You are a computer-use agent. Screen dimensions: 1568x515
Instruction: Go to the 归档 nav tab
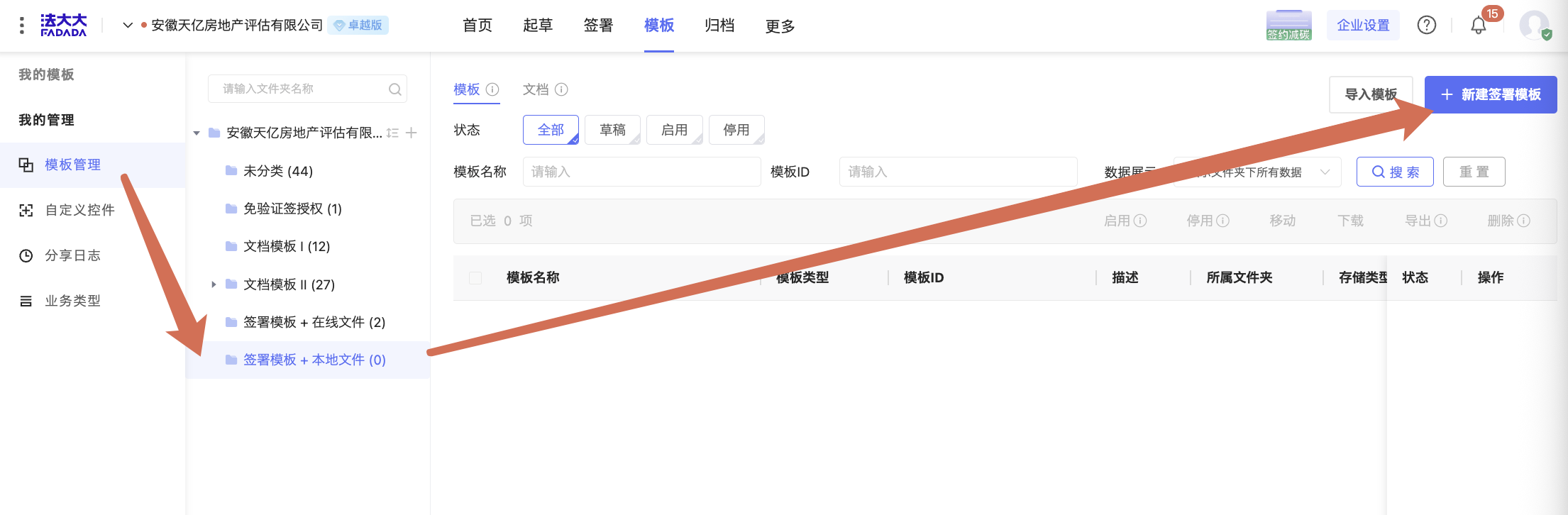(719, 26)
